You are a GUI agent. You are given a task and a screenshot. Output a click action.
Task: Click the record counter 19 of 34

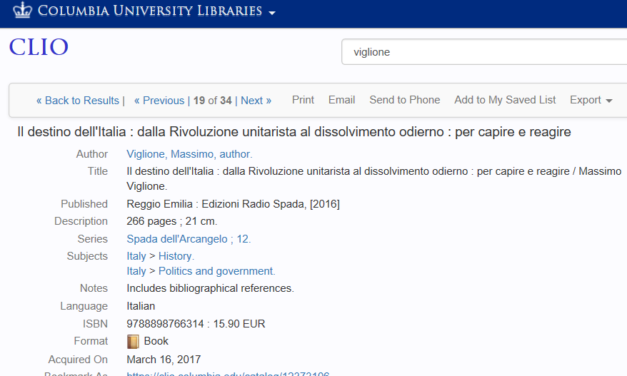[x=212, y=100]
